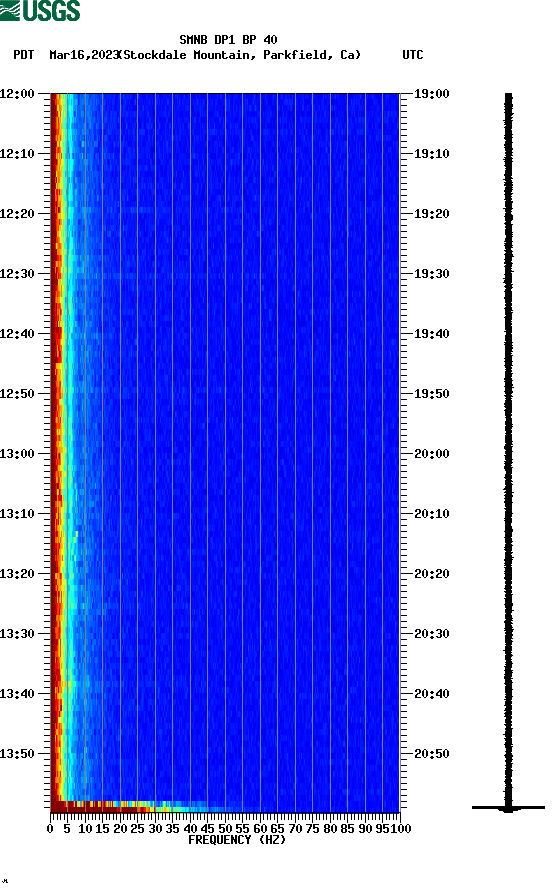Screen dimensions: 552x892
Task: Click the 12:00 PDT time label
Action: click(18, 94)
